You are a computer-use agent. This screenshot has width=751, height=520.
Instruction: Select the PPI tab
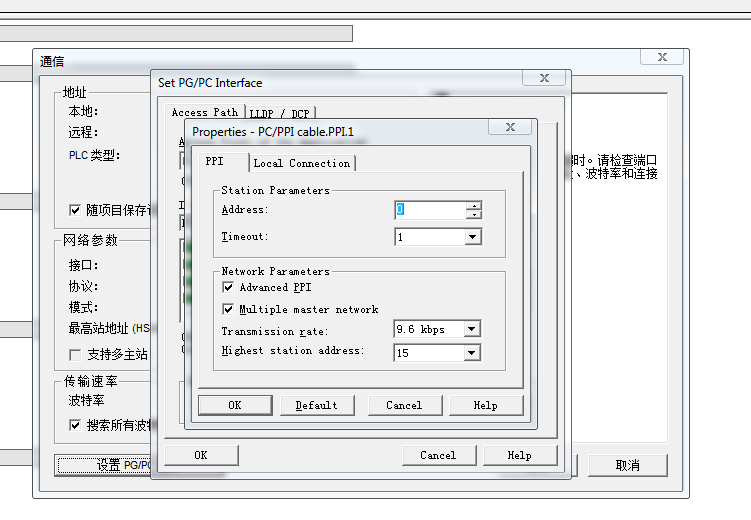click(214, 162)
